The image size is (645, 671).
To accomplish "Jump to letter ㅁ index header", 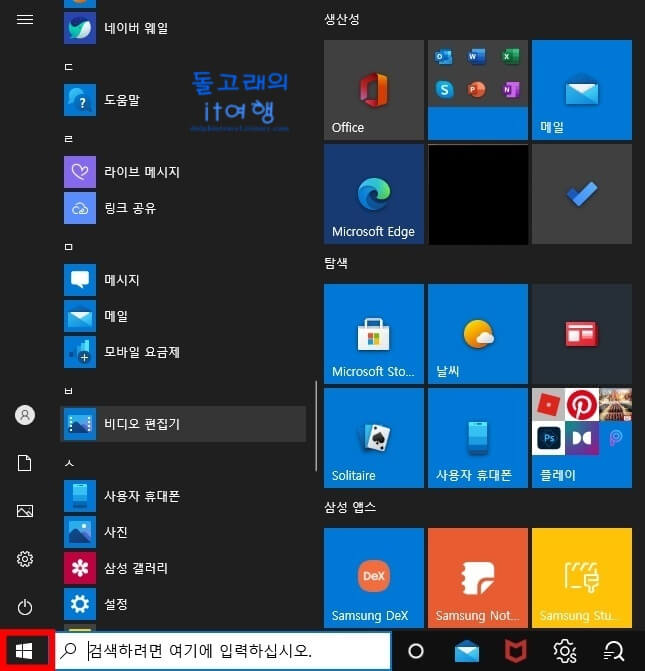I will tap(68, 247).
